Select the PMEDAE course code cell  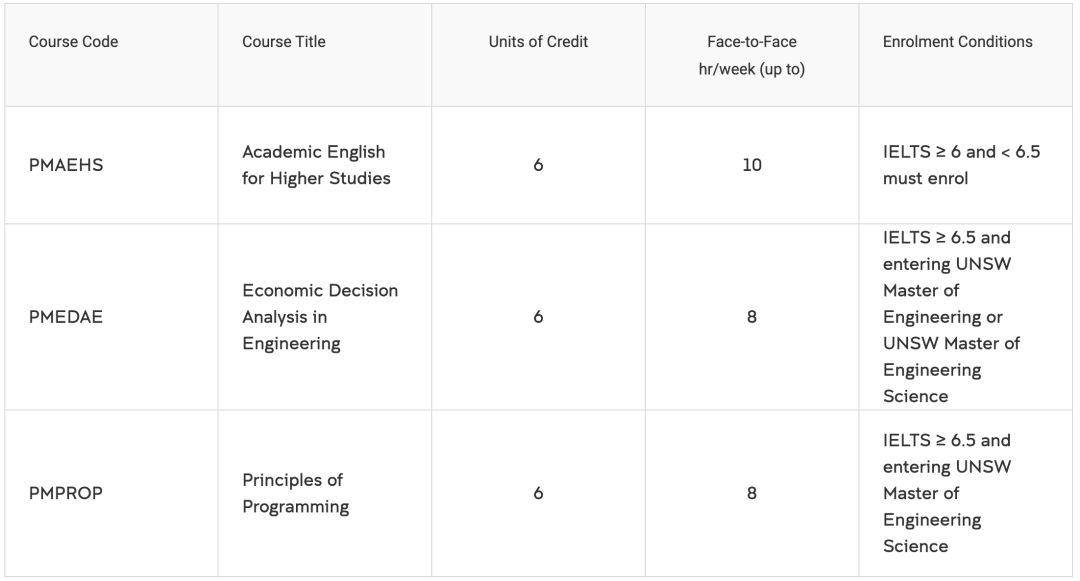point(66,317)
